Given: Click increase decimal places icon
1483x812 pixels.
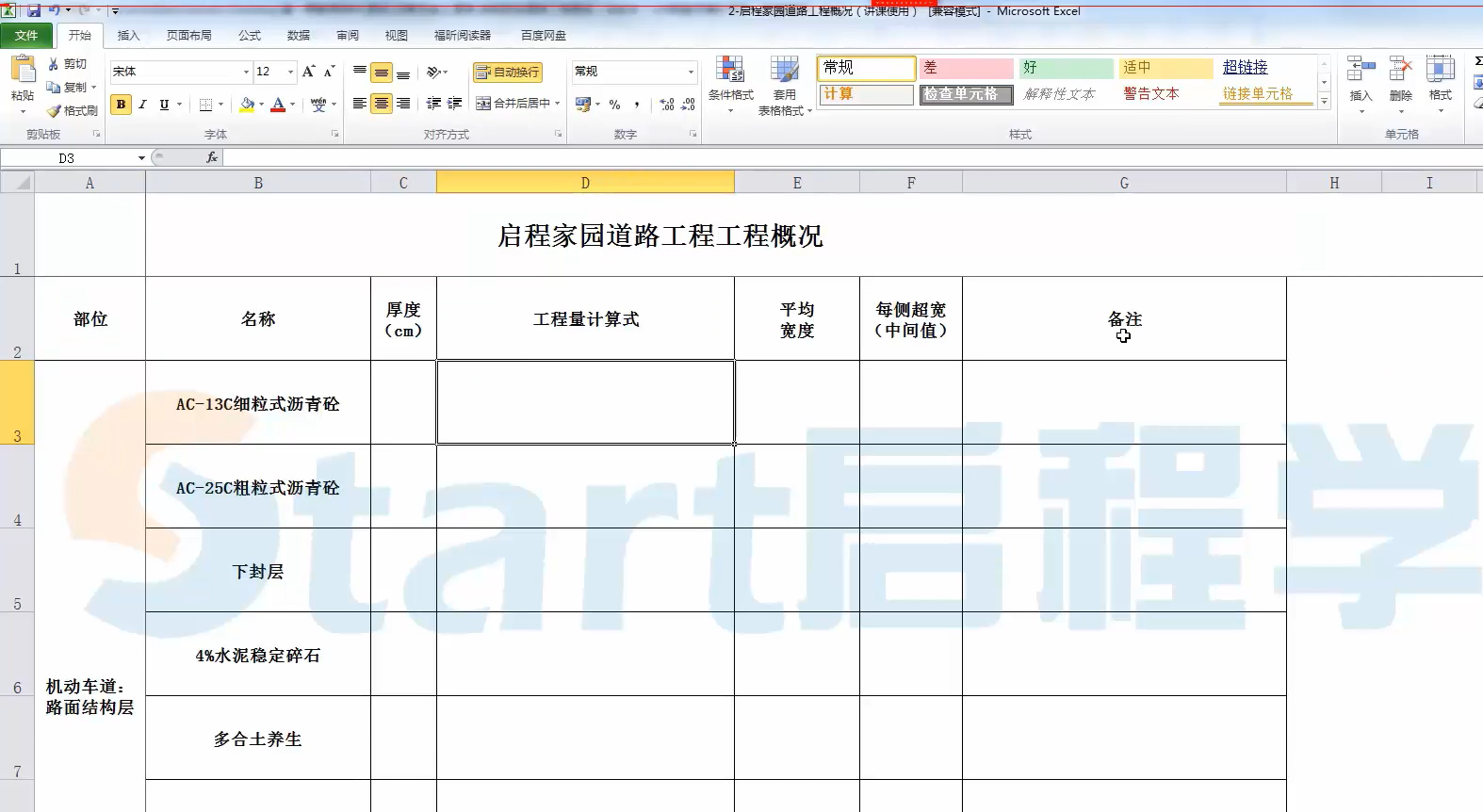Looking at the screenshot, I should pos(667,104).
